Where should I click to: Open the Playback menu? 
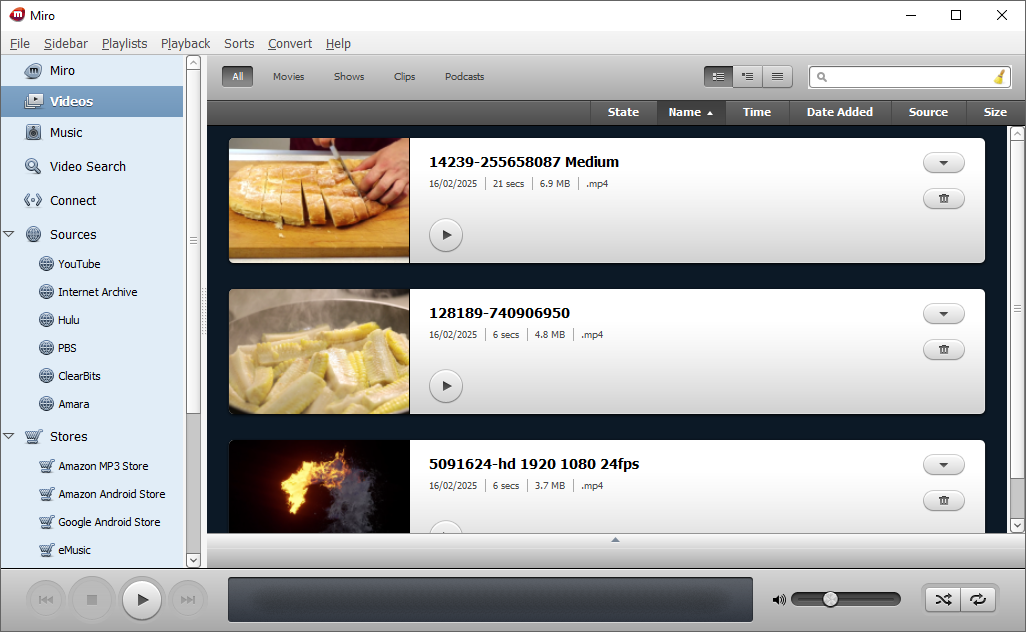(185, 44)
